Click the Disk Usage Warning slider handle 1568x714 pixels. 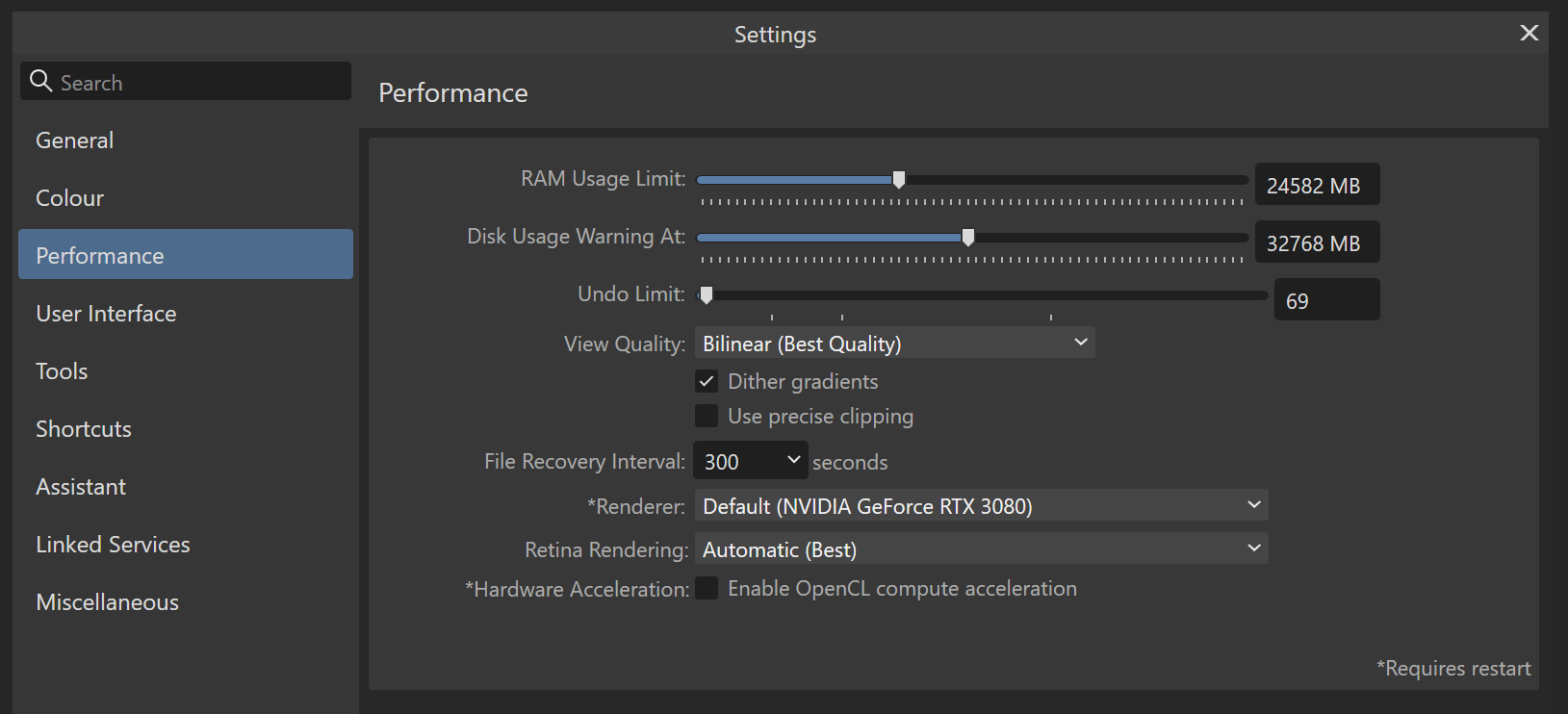tap(968, 238)
